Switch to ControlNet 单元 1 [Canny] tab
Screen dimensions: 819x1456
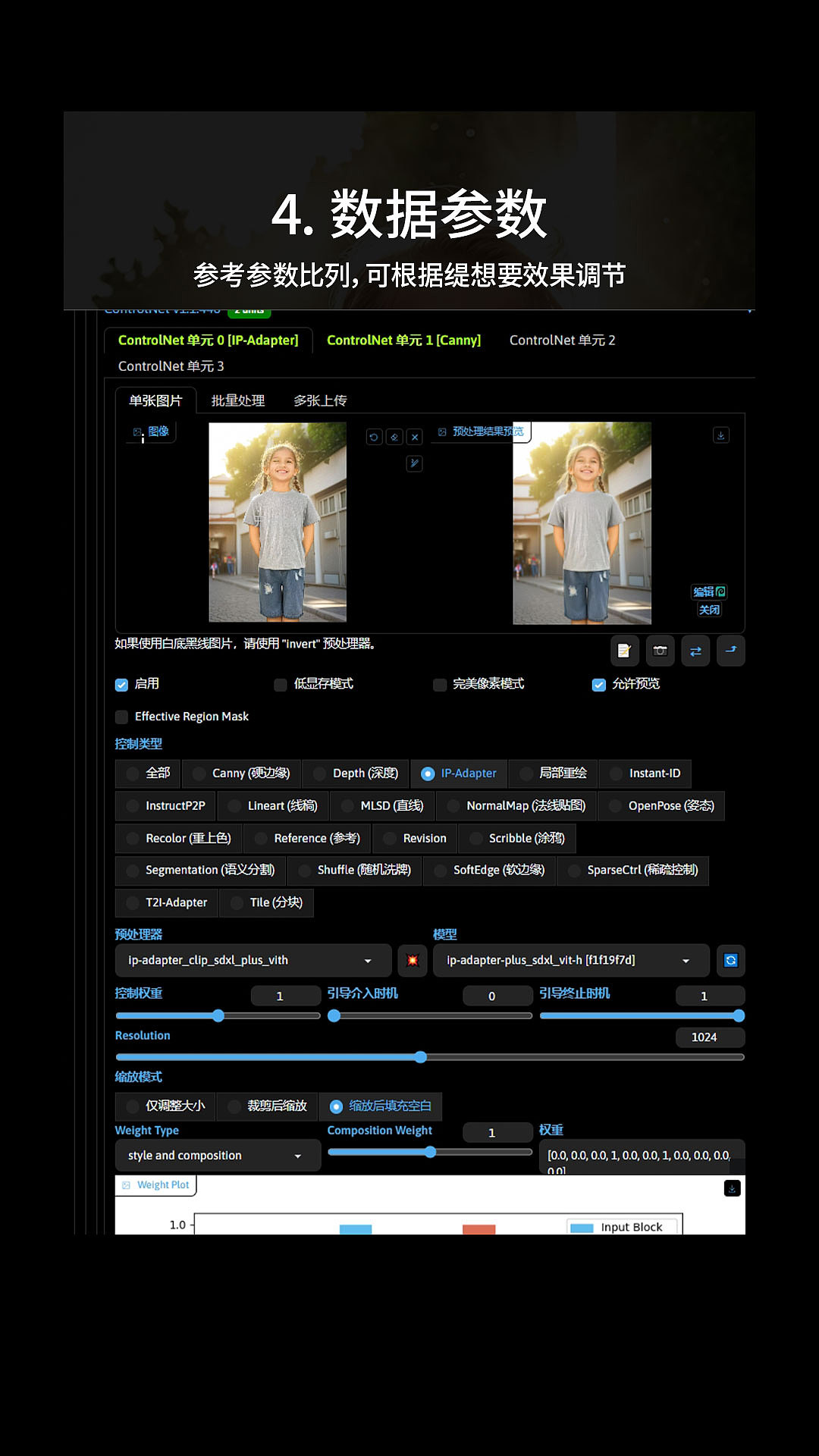coord(403,340)
